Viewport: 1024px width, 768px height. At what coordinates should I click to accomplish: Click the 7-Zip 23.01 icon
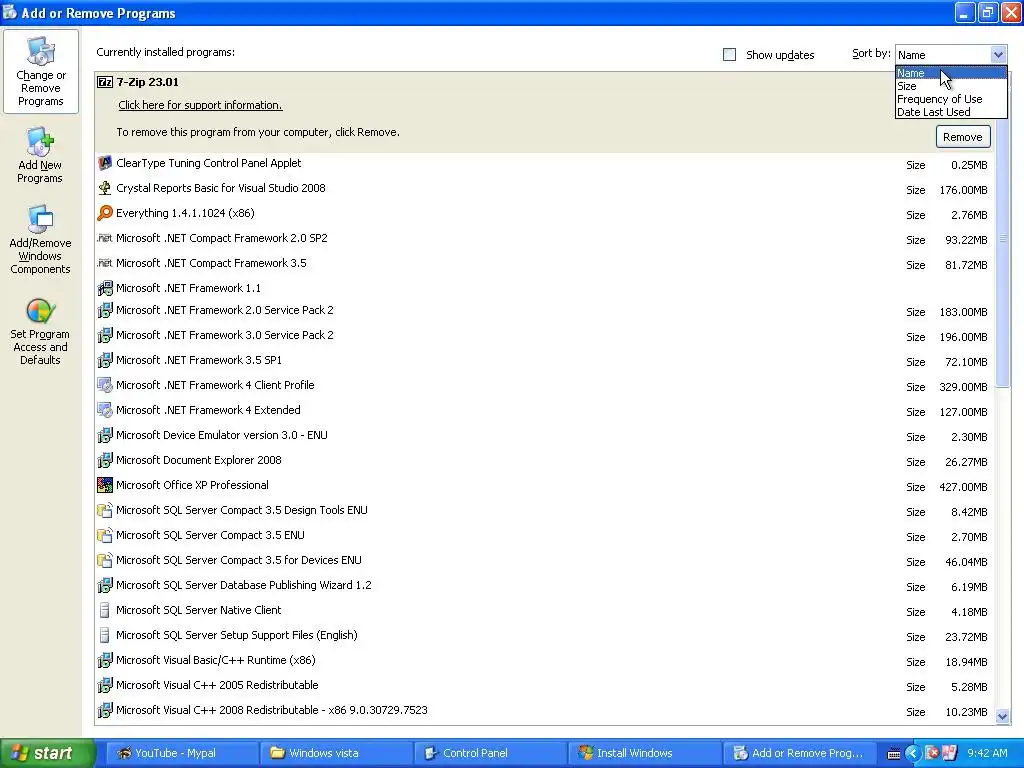coord(104,82)
